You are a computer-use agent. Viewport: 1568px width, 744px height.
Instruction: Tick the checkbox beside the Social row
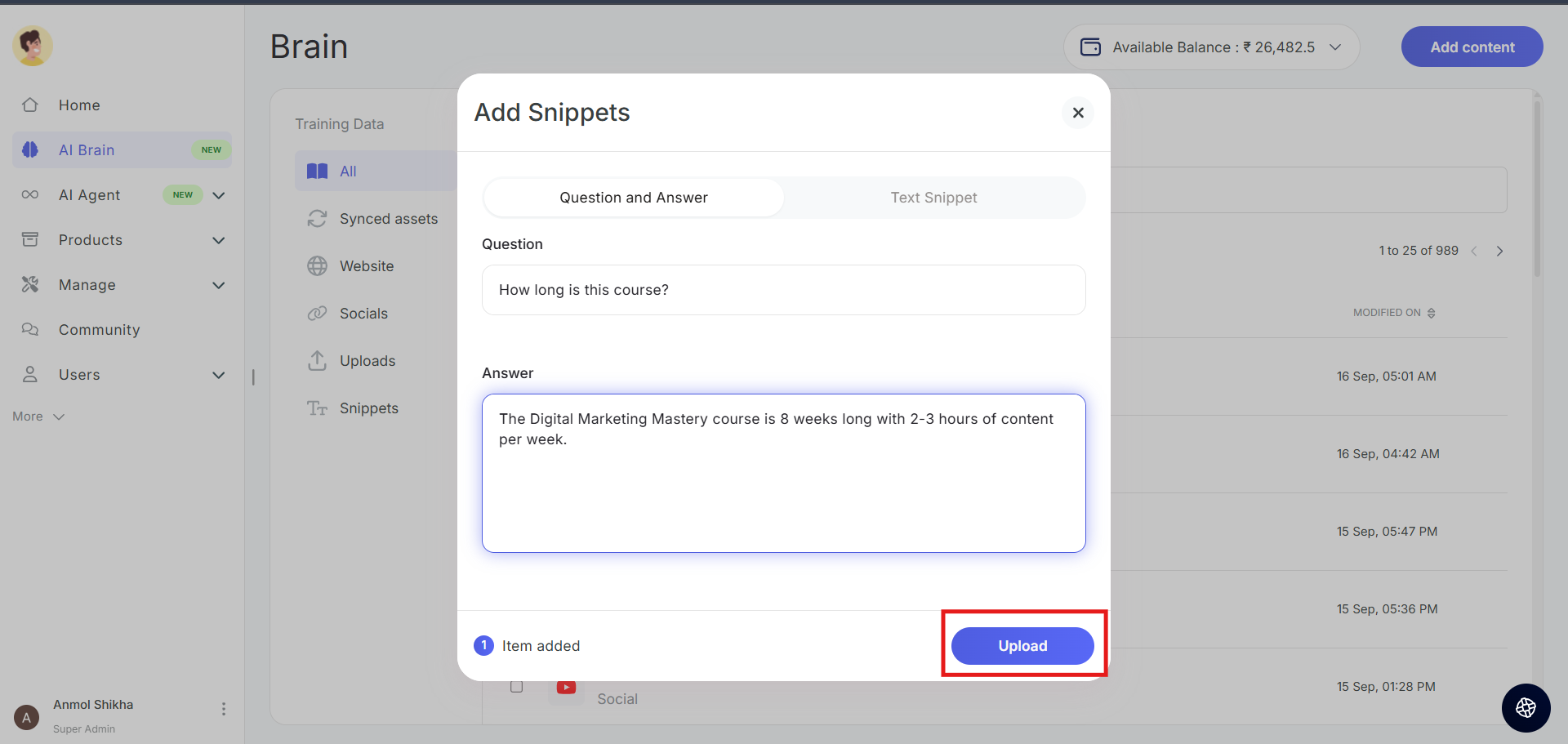(x=516, y=687)
